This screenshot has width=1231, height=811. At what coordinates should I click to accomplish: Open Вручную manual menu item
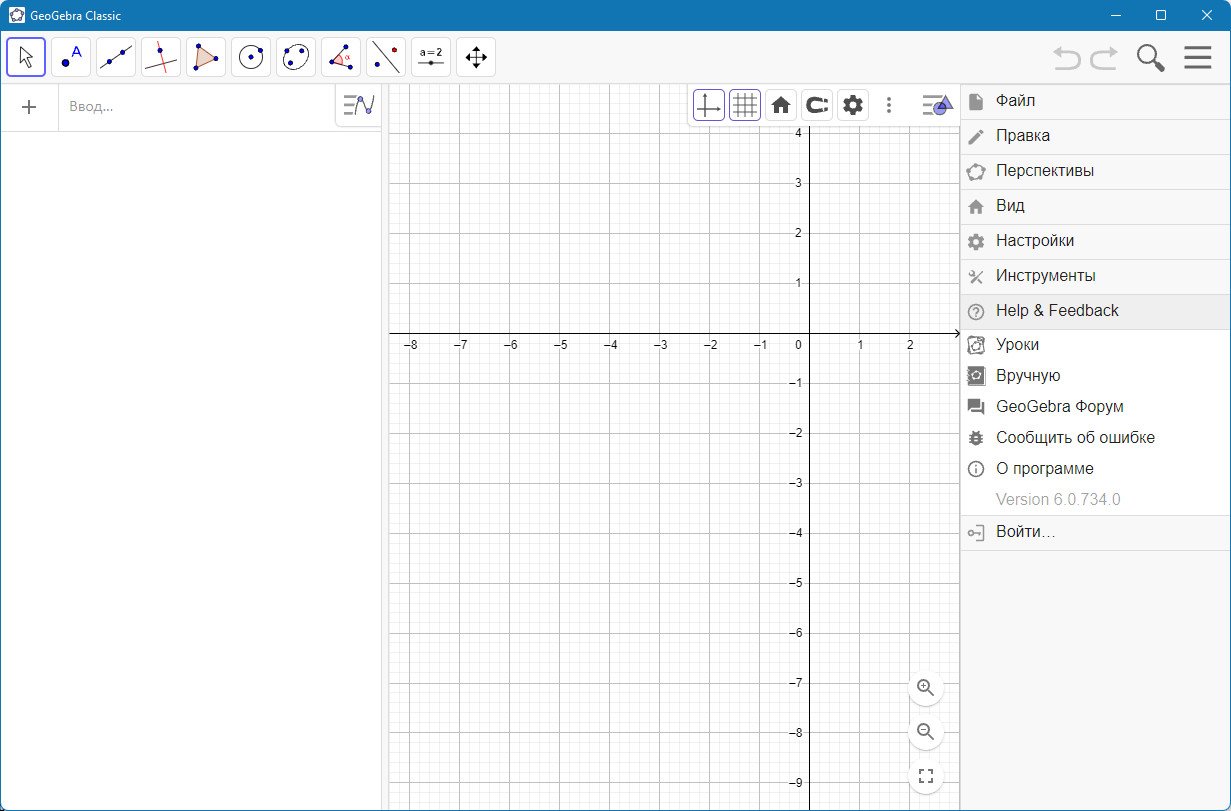1096,376
